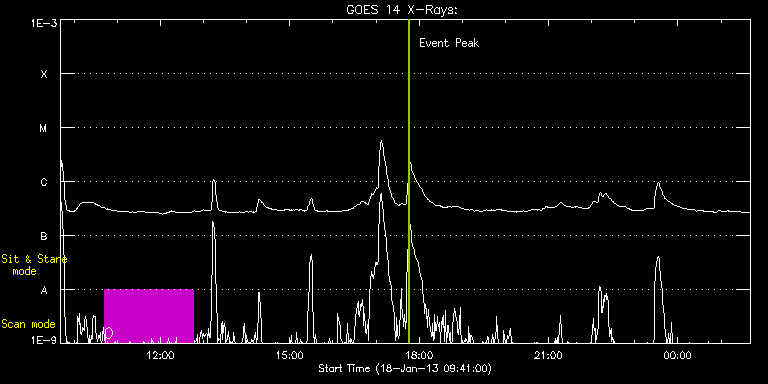This screenshot has width=768, height=384.
Task: Click the M flare class axis label
Action: 44,128
